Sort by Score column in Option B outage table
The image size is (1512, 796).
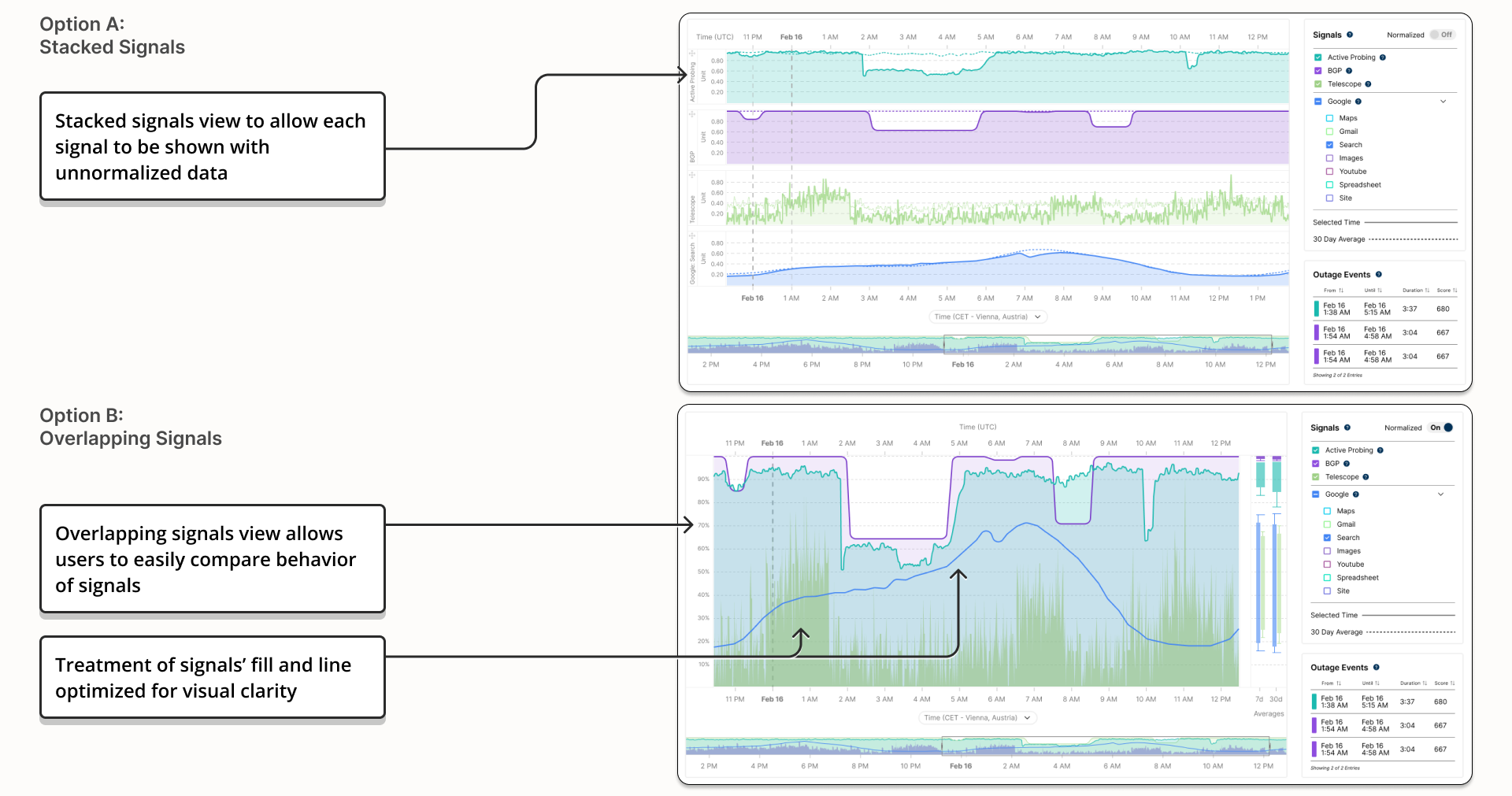(1445, 683)
